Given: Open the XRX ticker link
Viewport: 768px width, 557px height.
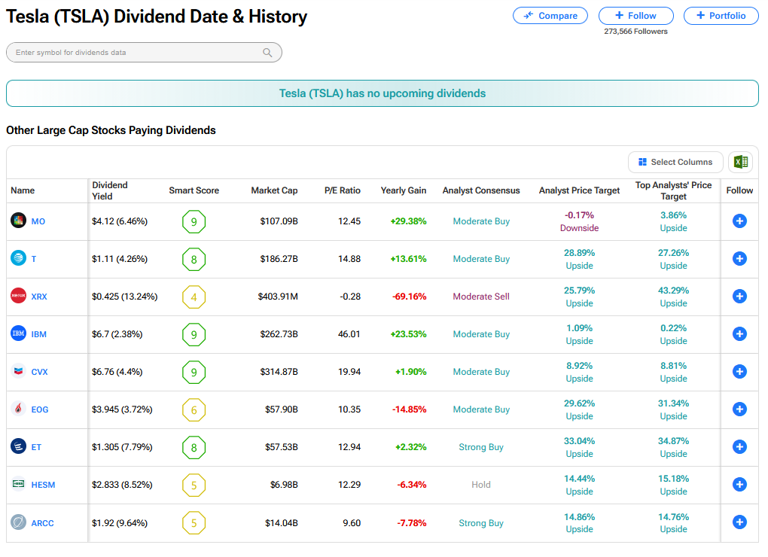Looking at the screenshot, I should click(x=39, y=297).
